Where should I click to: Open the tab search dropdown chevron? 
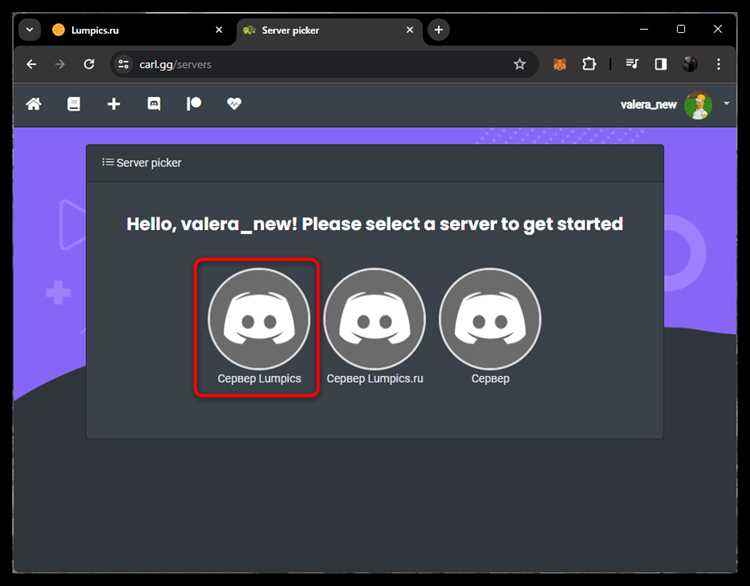(30, 30)
